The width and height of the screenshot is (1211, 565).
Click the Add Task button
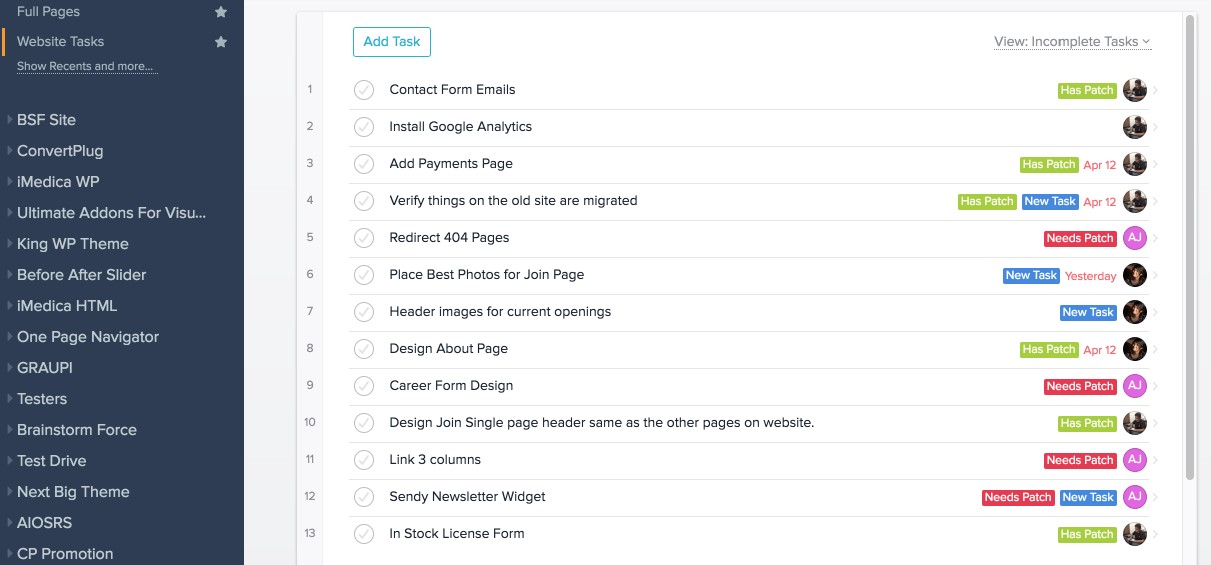click(x=391, y=42)
